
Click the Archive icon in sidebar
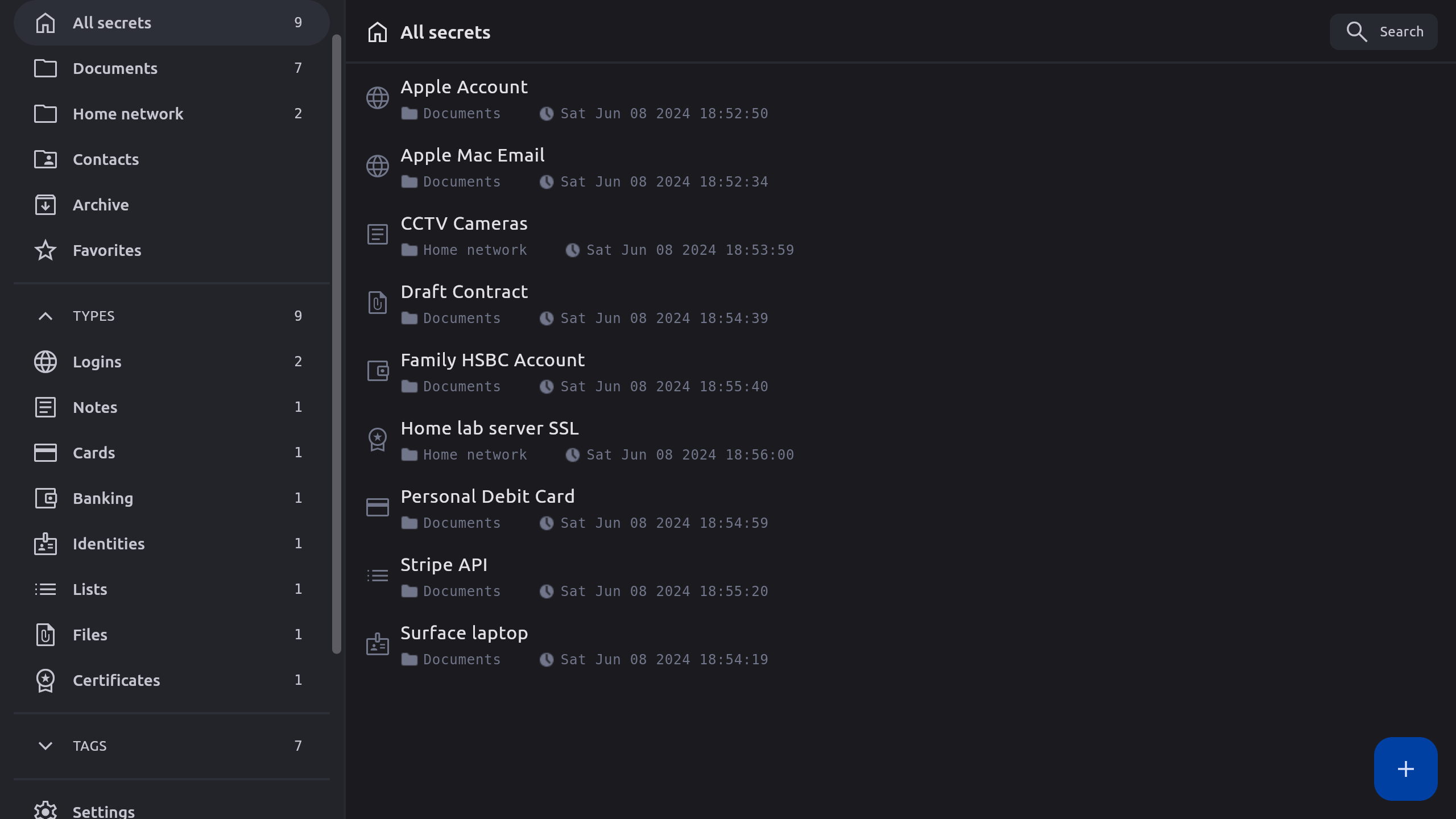click(x=45, y=205)
